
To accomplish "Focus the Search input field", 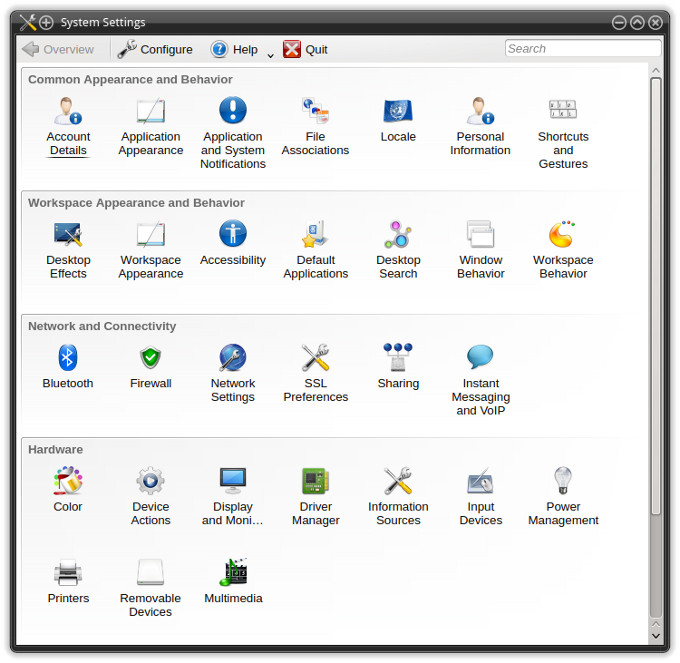I will 583,48.
